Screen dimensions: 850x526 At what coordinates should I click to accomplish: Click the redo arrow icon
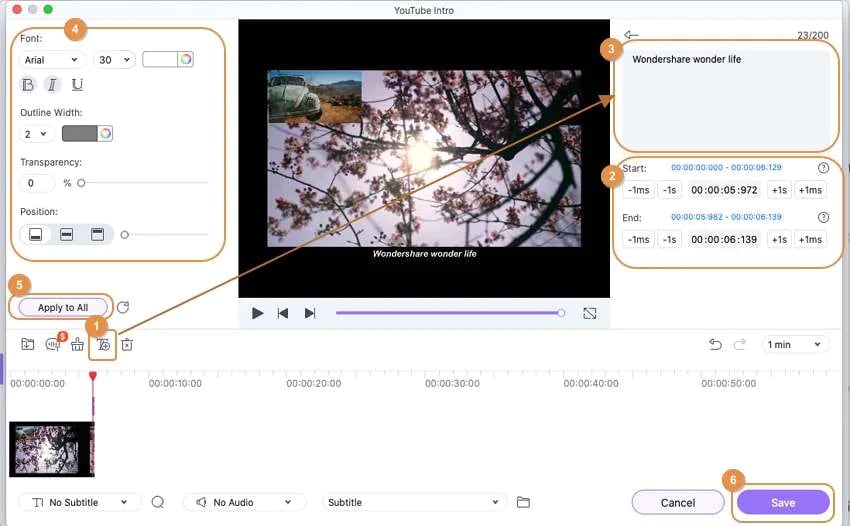point(740,344)
